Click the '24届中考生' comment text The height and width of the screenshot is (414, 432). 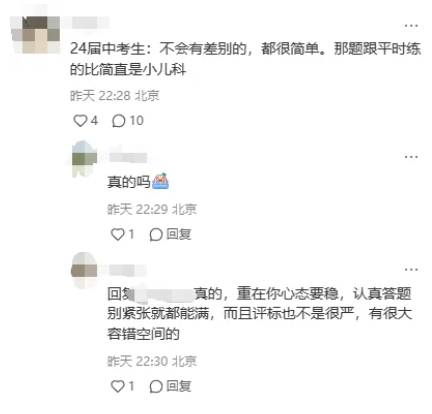point(245,59)
